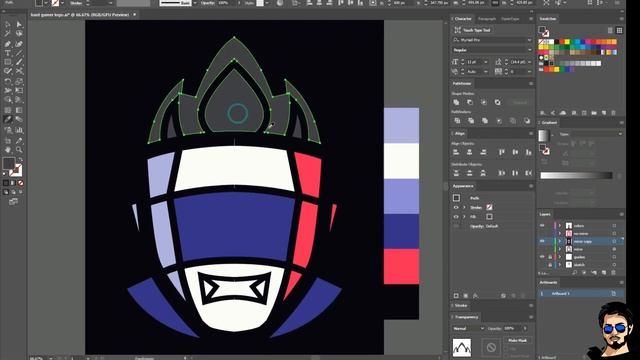Select the Type tool

click(8, 53)
